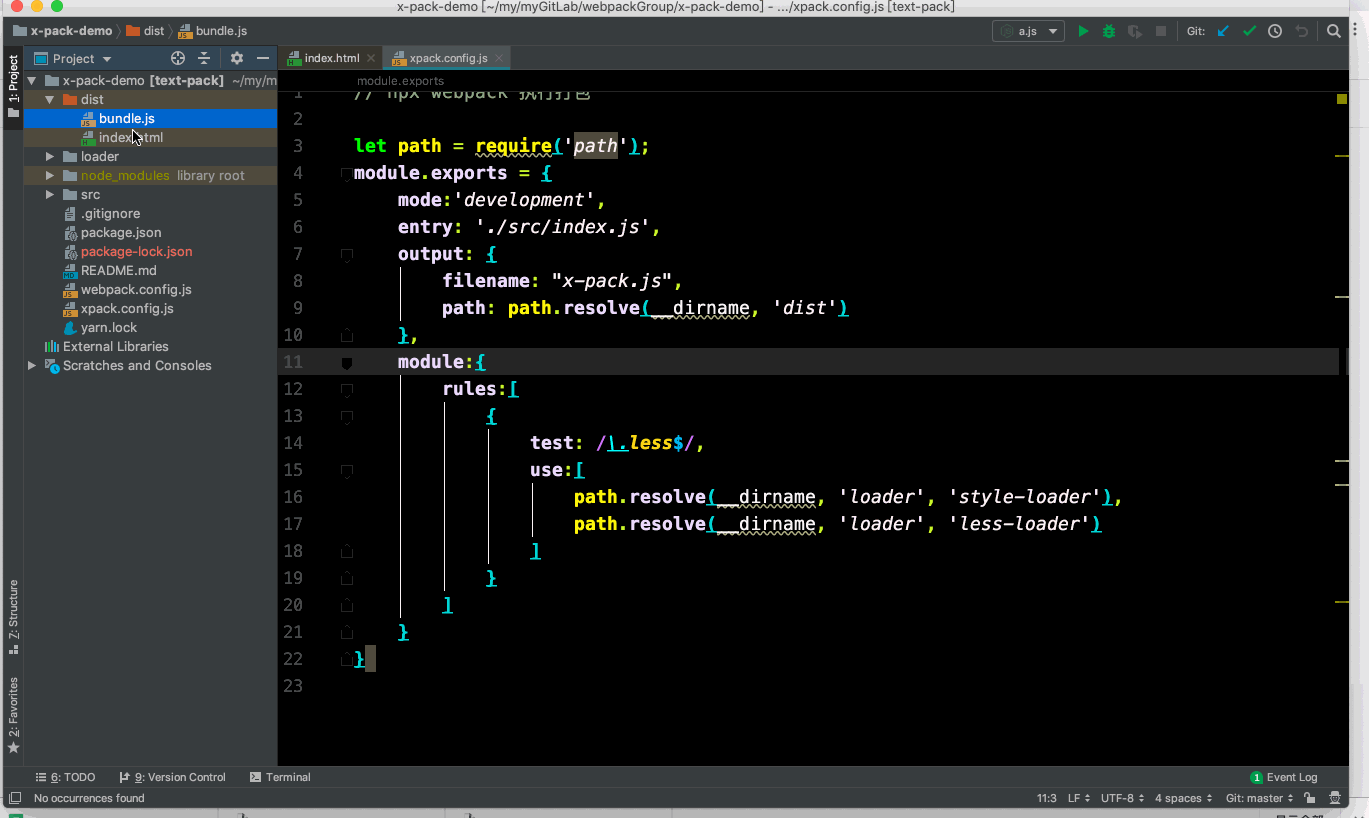Select .gitignore in the project tree
Screen dimensions: 1369x818
[x=150, y=213]
